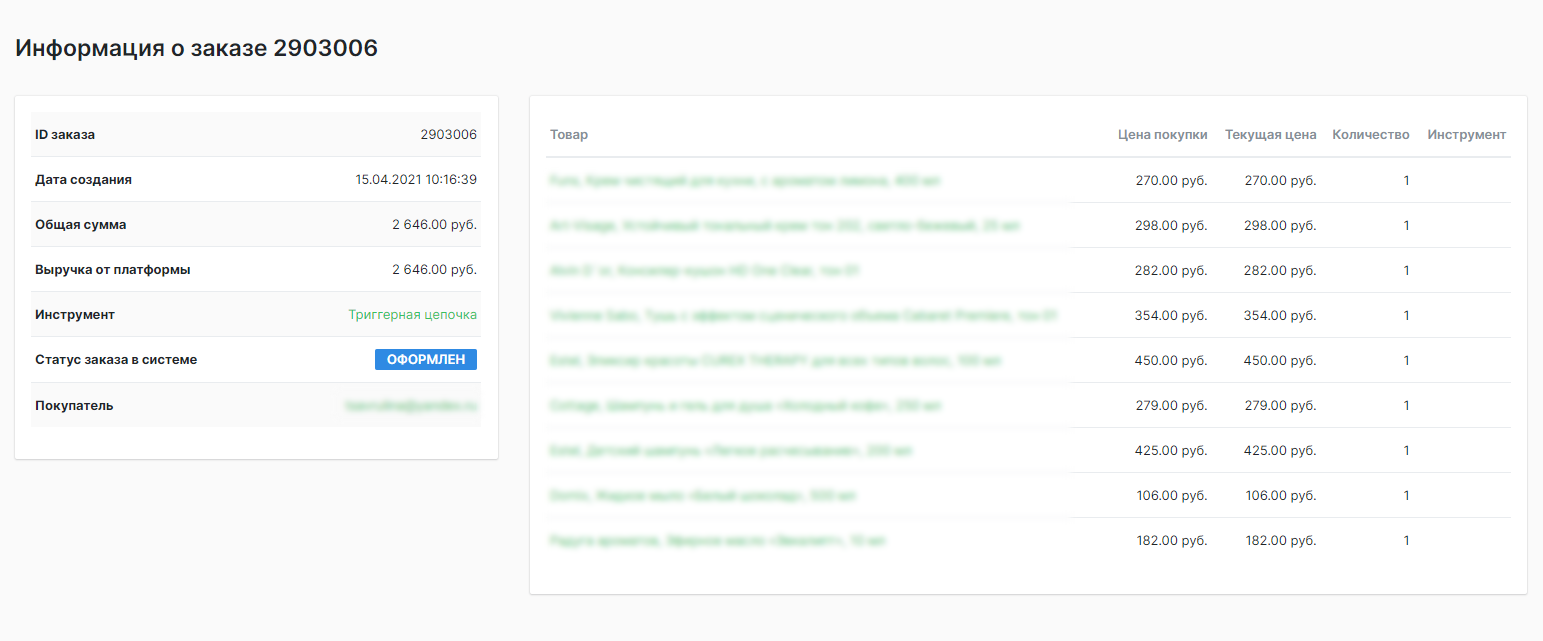Click the Инструмент column header in table
The image size is (1543, 641).
[1466, 135]
